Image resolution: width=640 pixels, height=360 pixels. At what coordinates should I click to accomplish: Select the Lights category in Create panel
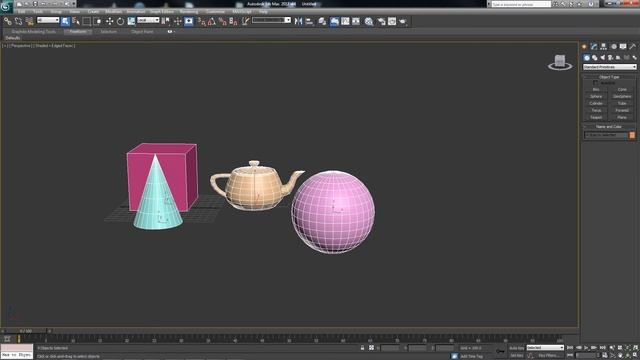click(x=602, y=58)
